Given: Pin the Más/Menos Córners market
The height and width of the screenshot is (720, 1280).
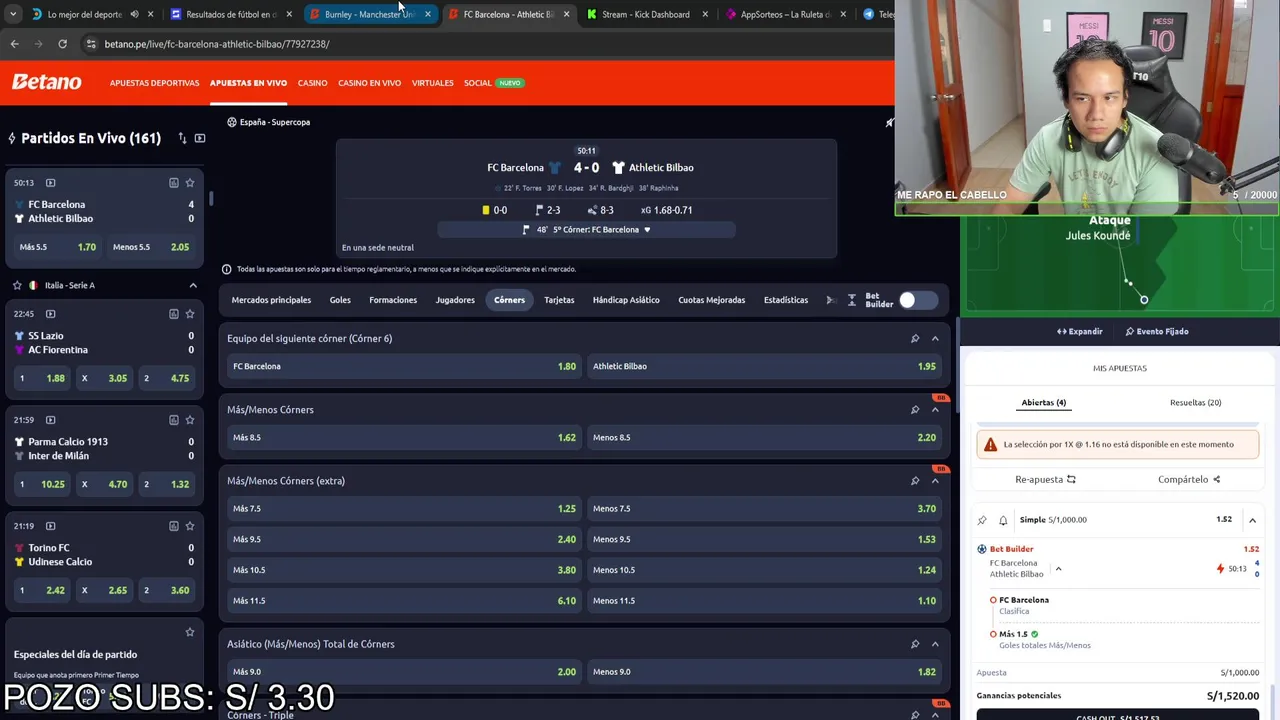Looking at the screenshot, I should (x=915, y=410).
